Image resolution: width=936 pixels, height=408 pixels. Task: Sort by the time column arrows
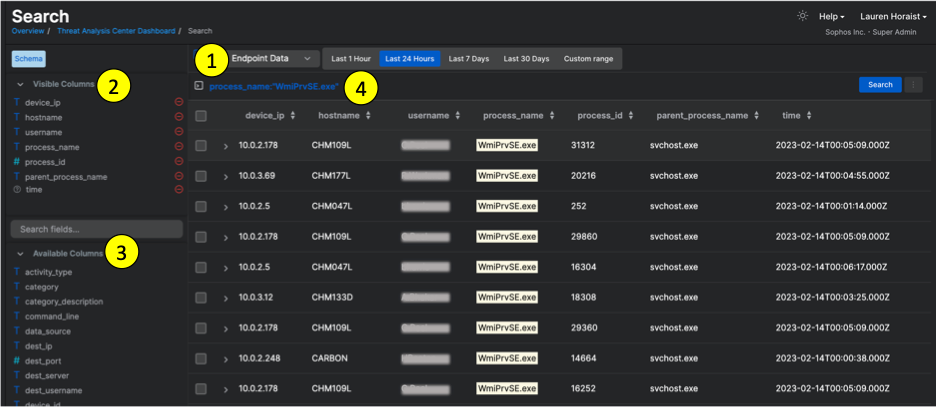[x=808, y=116]
